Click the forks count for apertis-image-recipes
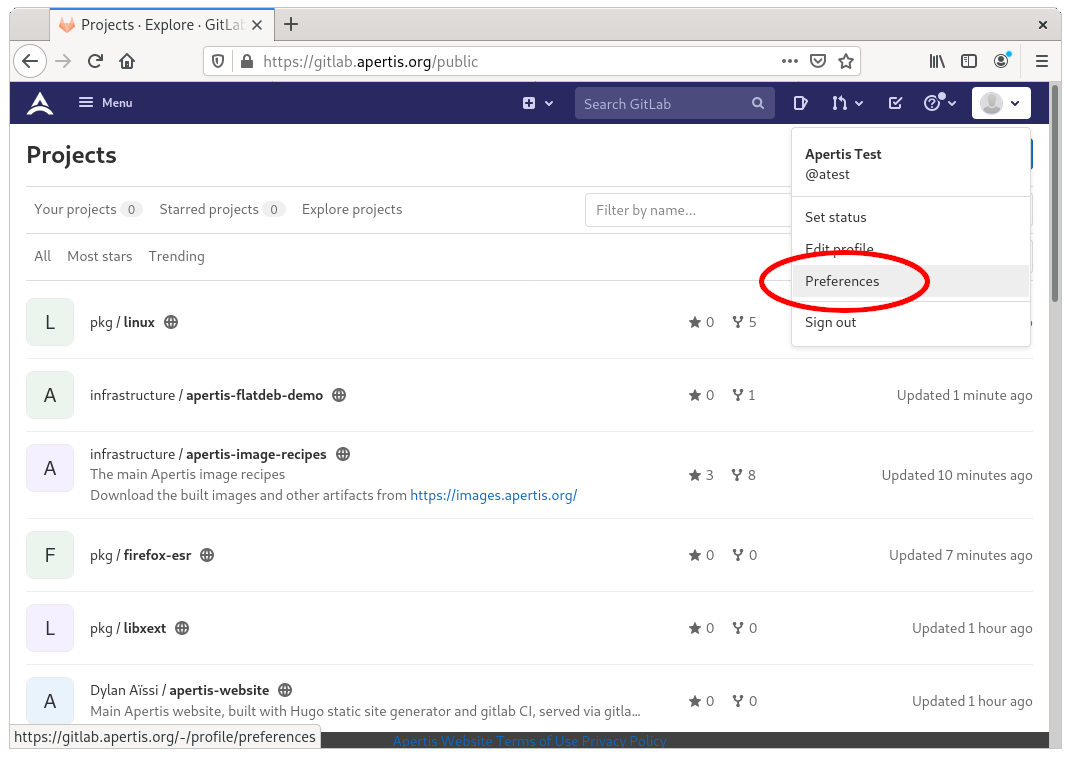1071x758 pixels. click(x=743, y=475)
